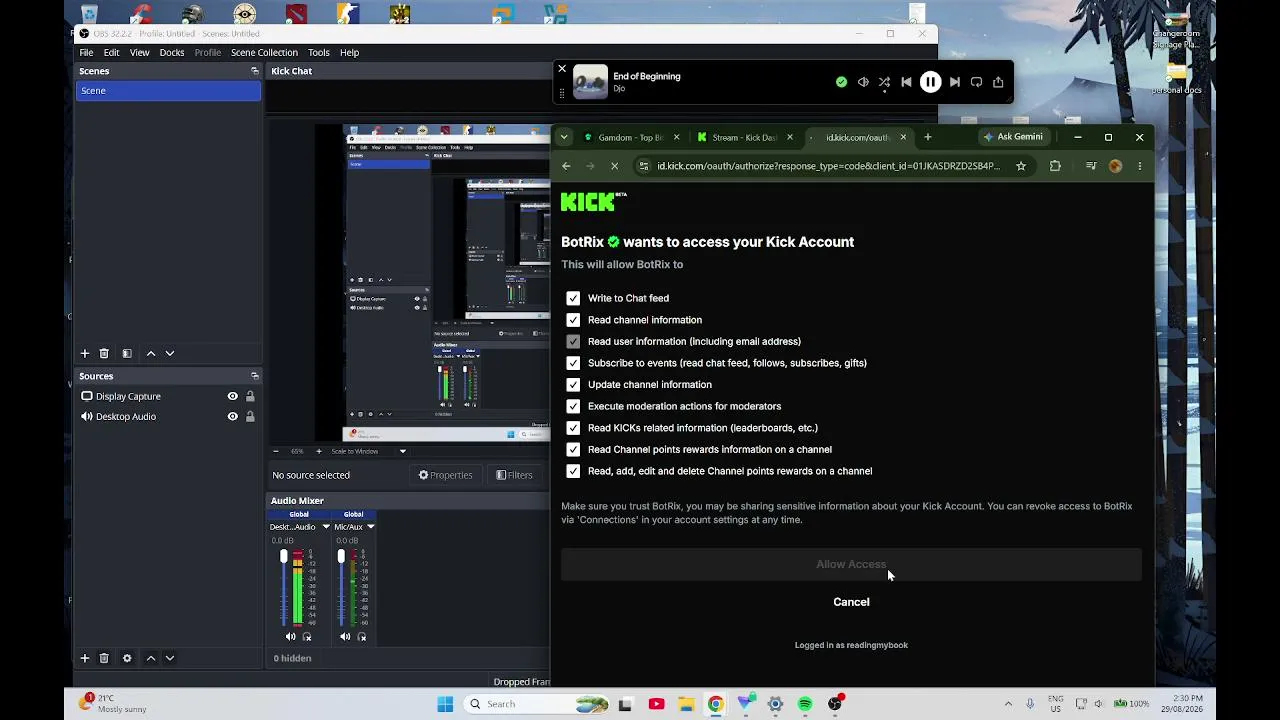Screen dimensions: 1280x720
Task: Pop out the Scenes dock
Action: pyautogui.click(x=255, y=71)
